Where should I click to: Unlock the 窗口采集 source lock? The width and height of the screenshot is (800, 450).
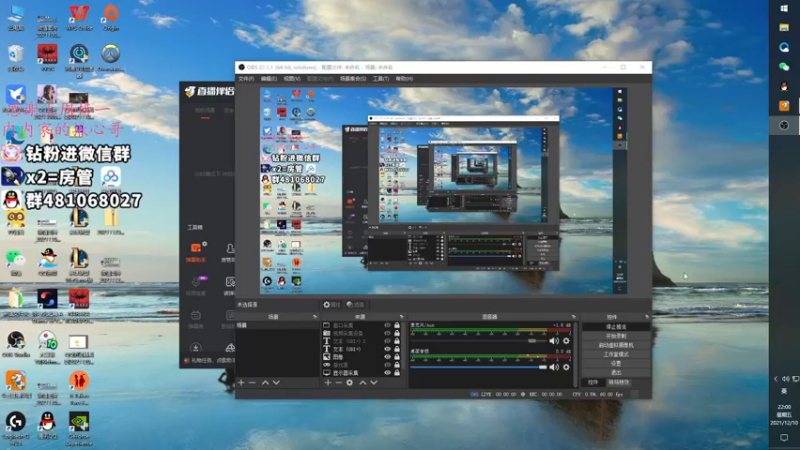click(x=397, y=325)
